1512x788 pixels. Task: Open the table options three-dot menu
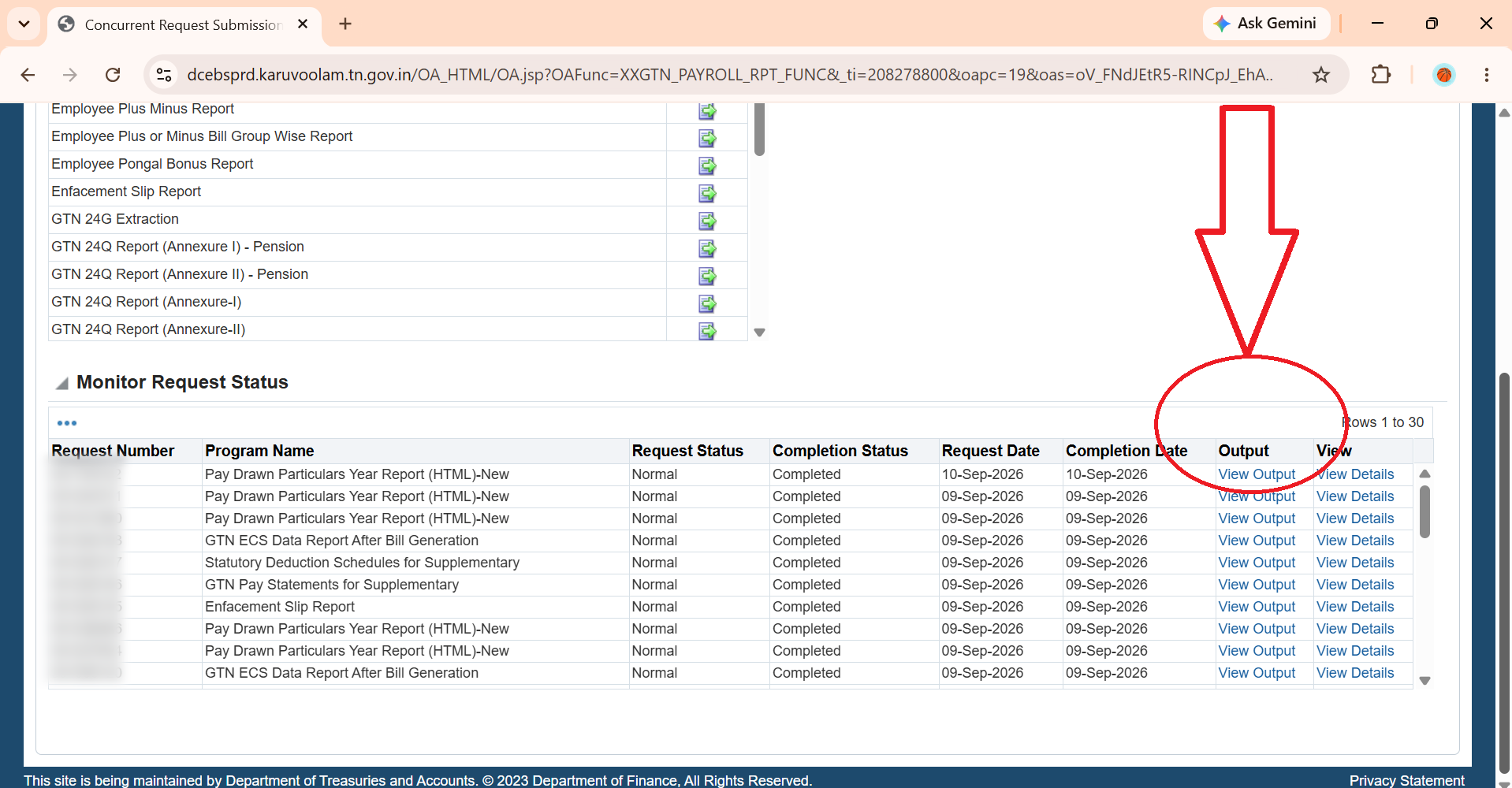tap(67, 423)
